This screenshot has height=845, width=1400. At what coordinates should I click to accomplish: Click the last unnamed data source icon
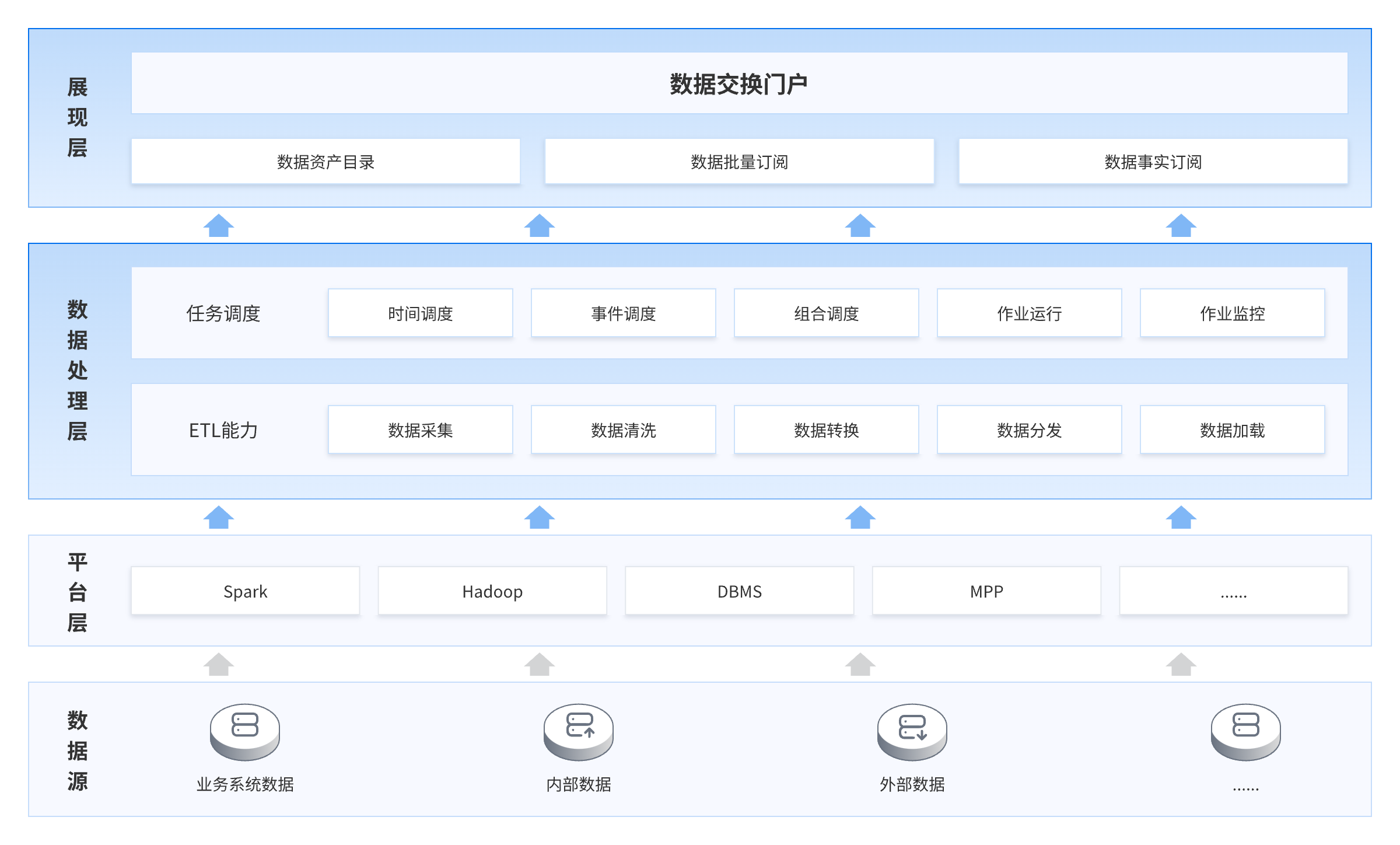1245,731
